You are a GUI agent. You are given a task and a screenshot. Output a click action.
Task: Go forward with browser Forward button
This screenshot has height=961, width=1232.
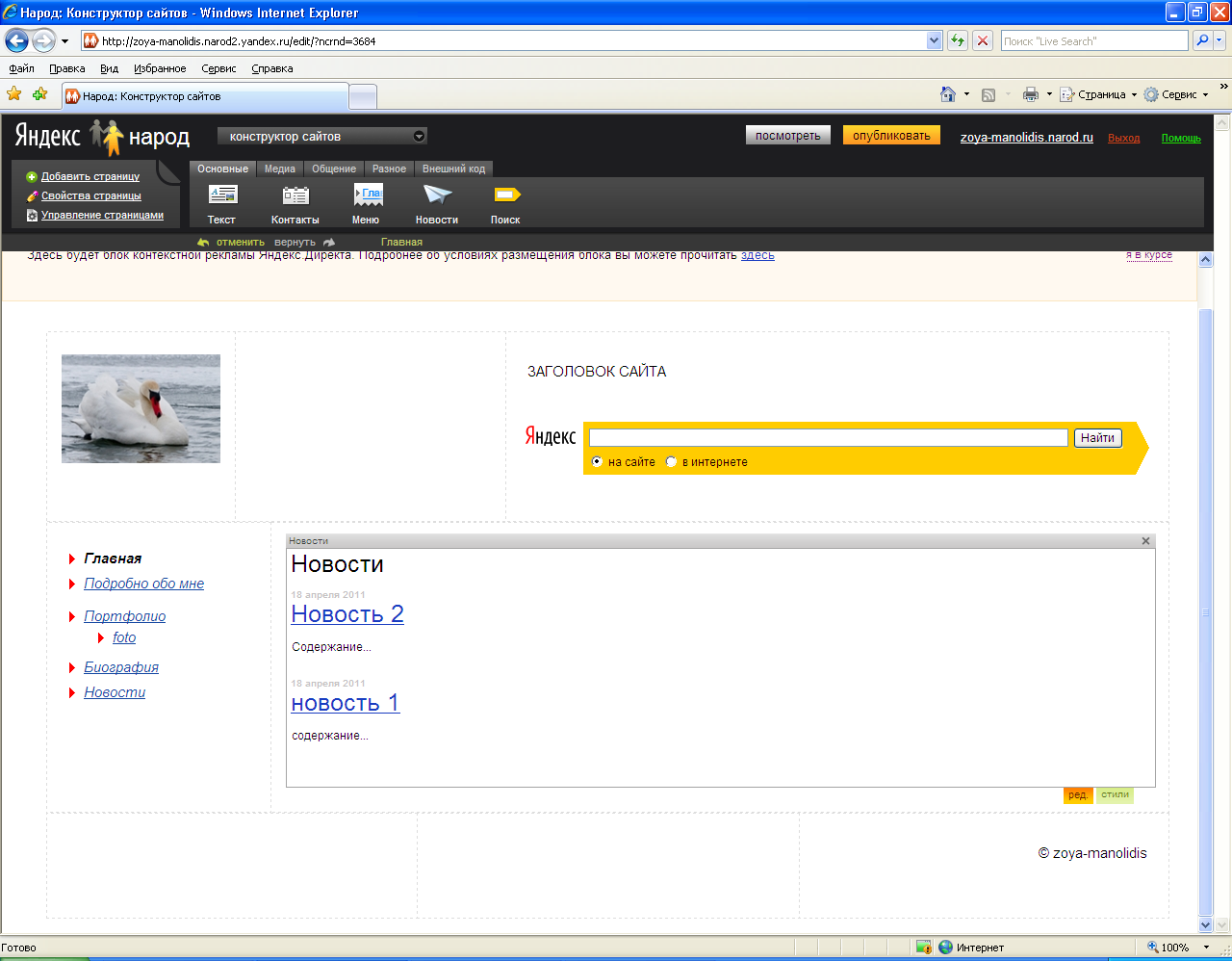click(43, 40)
